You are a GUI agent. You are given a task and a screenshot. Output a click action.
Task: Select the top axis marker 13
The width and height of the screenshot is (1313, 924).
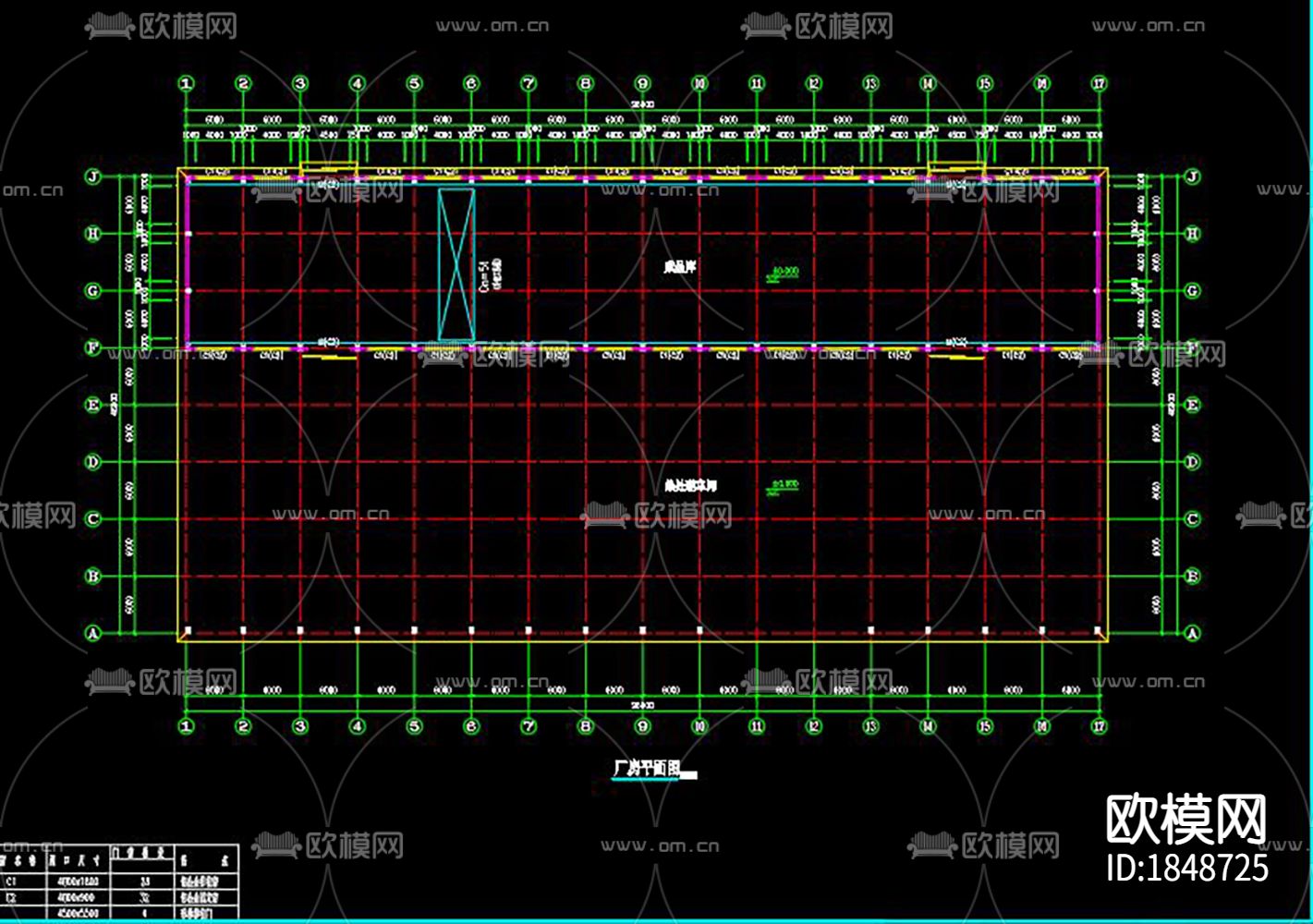click(870, 84)
